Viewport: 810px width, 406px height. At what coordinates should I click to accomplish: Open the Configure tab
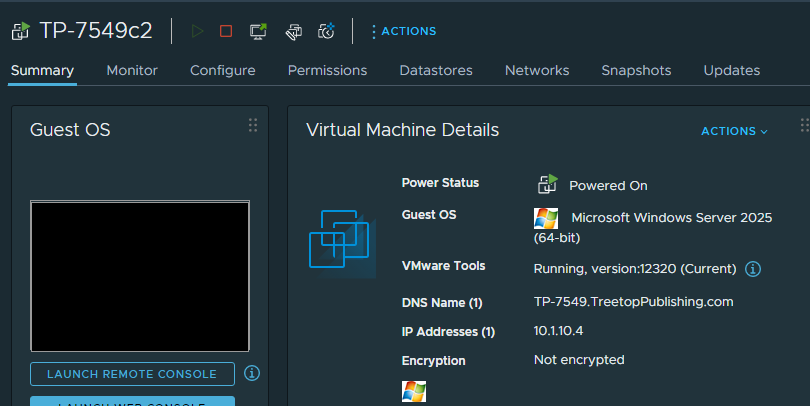223,70
